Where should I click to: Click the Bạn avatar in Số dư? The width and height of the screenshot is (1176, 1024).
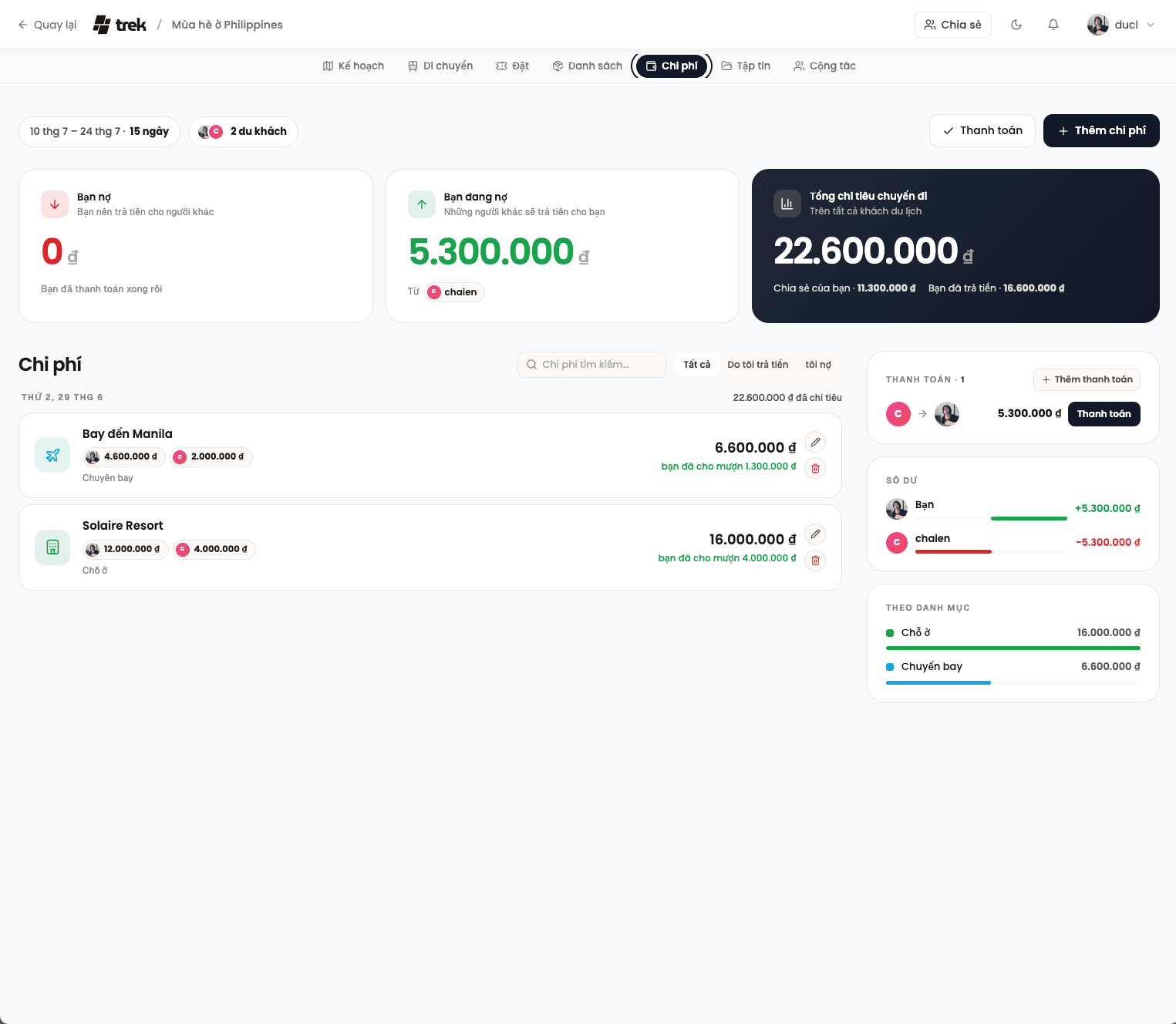tap(897, 509)
